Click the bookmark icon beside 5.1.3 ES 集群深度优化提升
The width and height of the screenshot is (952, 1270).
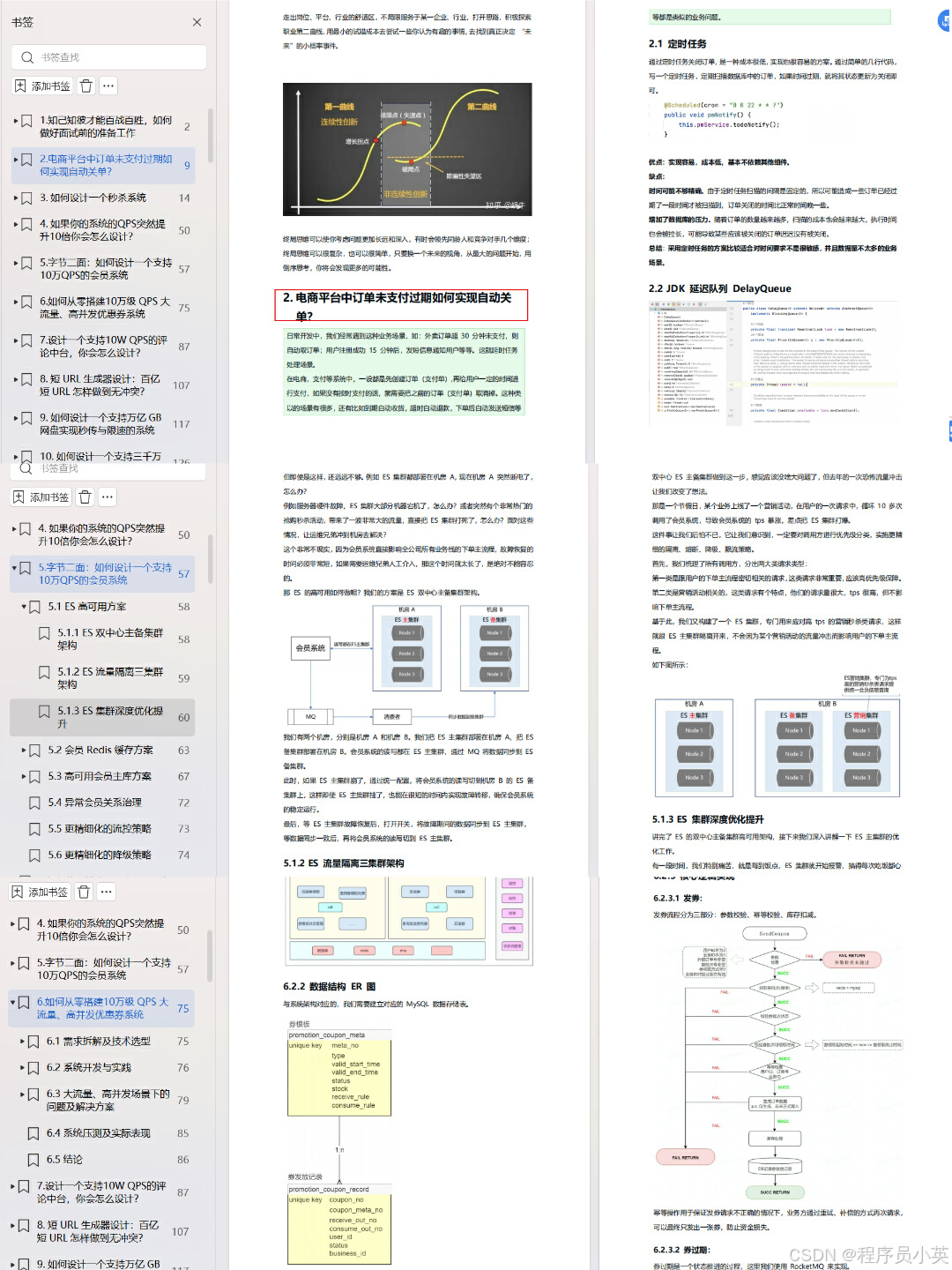pos(44,711)
